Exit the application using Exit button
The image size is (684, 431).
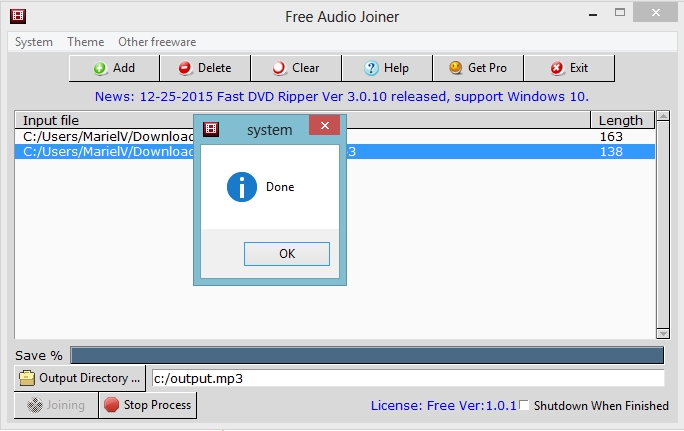pyautogui.click(x=569, y=68)
